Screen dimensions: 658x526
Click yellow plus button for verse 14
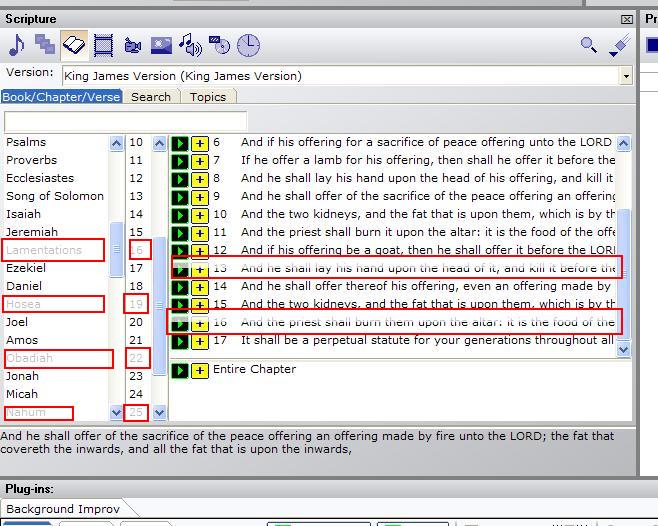200,287
